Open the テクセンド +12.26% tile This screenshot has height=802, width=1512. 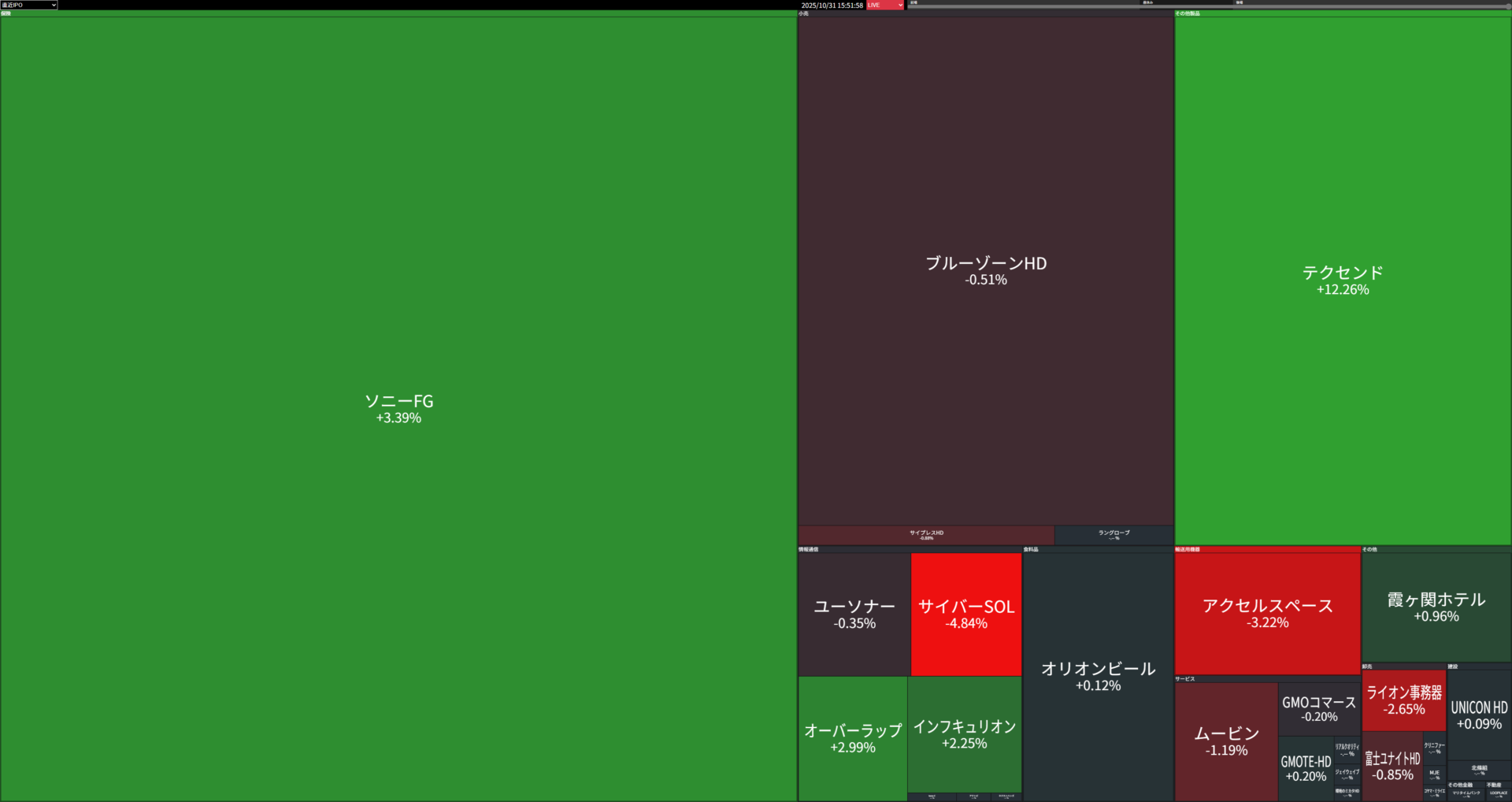[x=1342, y=280]
